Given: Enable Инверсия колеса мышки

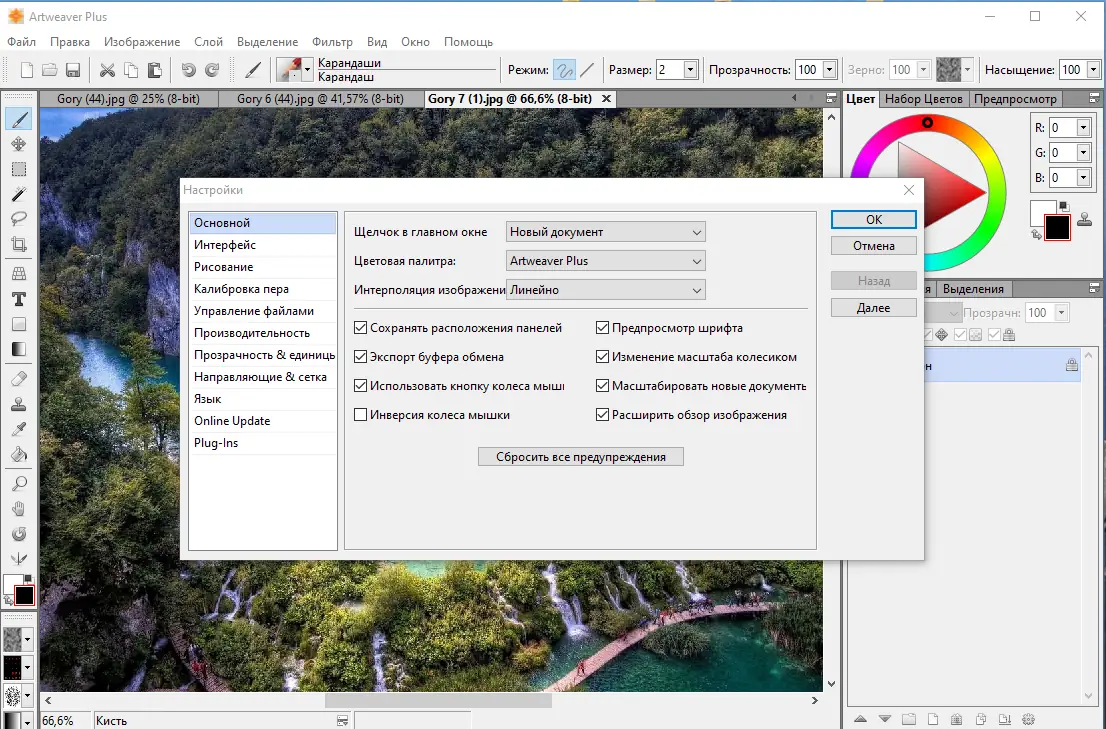Looking at the screenshot, I should (x=360, y=415).
